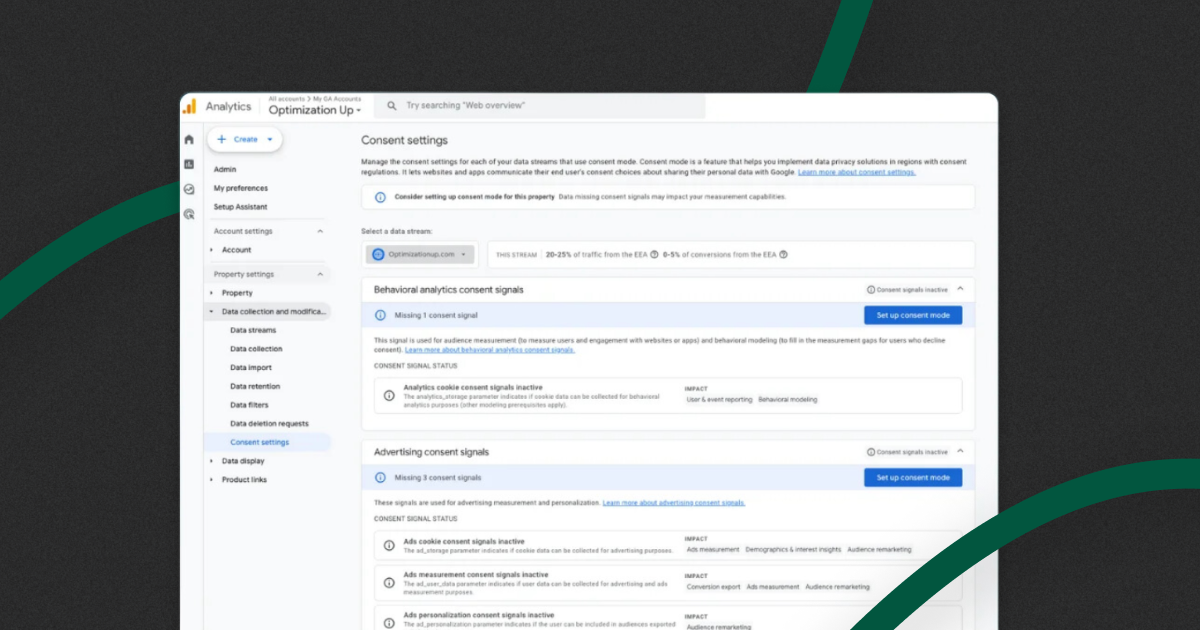This screenshot has height=630, width=1200.
Task: Open the Create button dropdown arrow
Action: pyautogui.click(x=269, y=140)
